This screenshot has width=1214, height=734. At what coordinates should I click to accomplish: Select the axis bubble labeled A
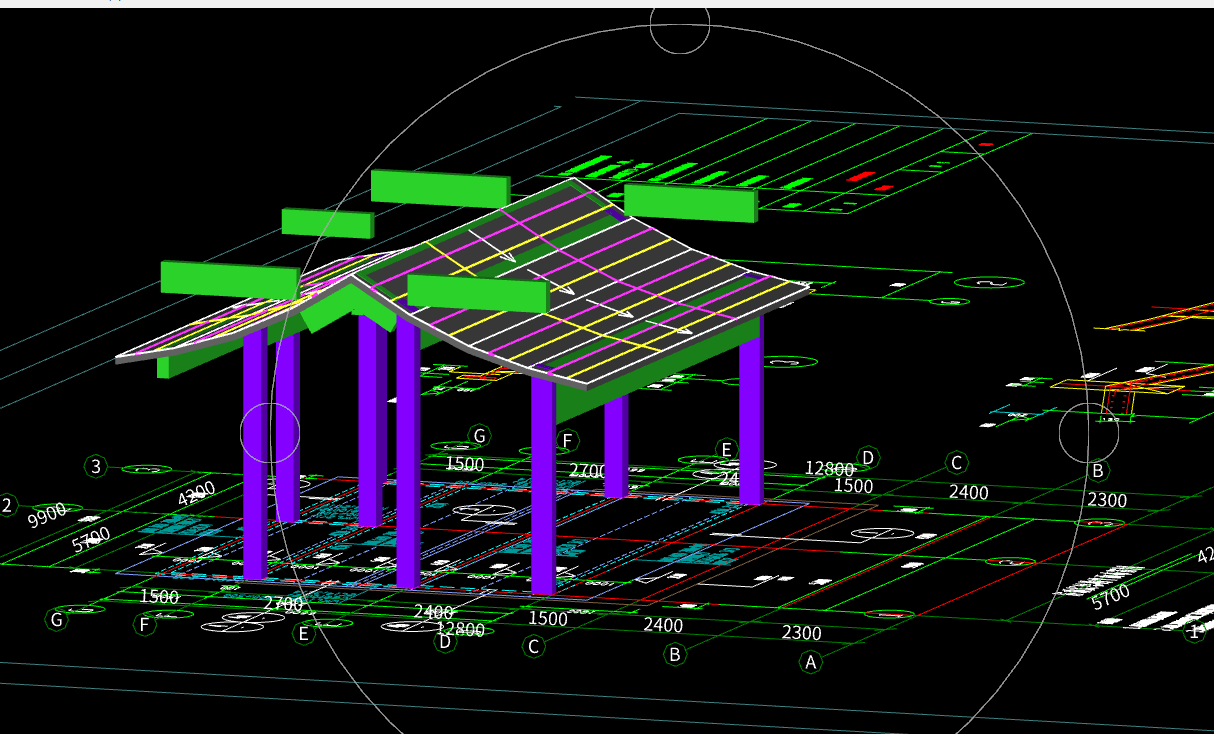(811, 661)
